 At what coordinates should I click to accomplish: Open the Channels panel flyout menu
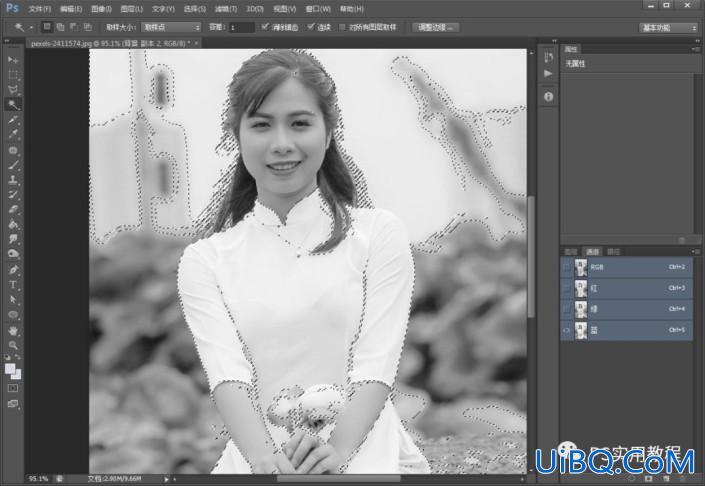[x=695, y=251]
